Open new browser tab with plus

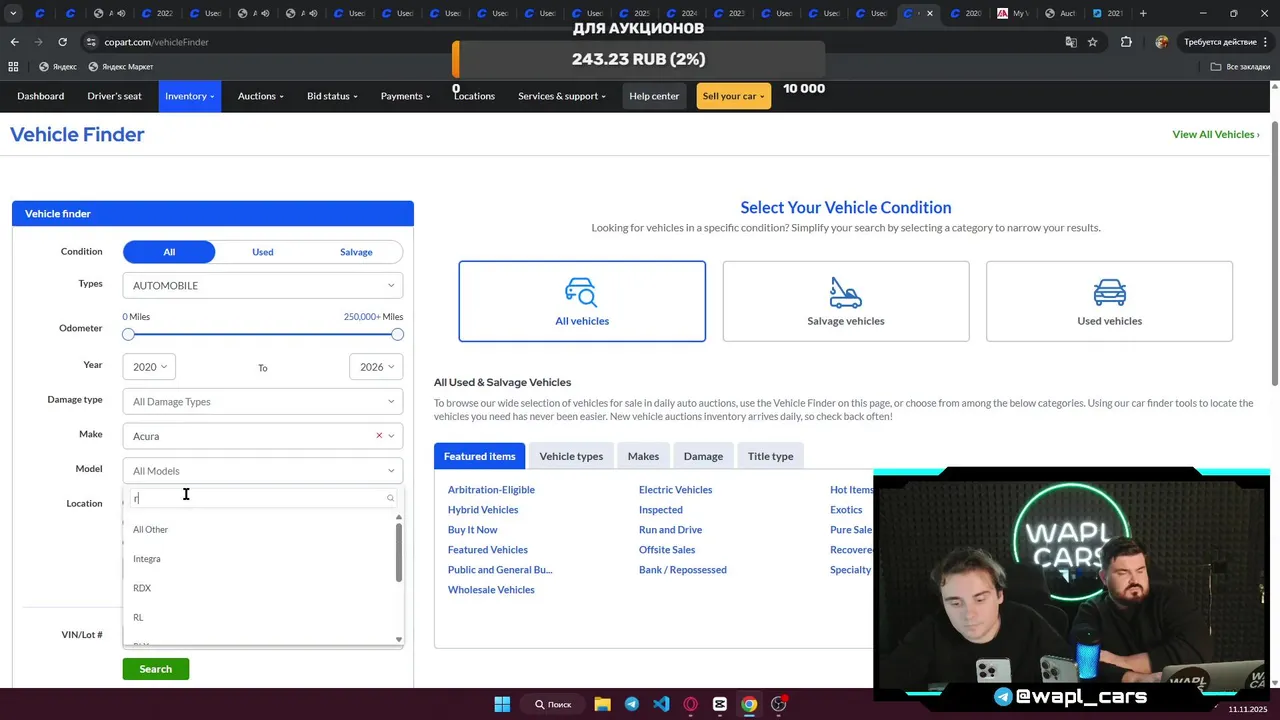point(1143,14)
